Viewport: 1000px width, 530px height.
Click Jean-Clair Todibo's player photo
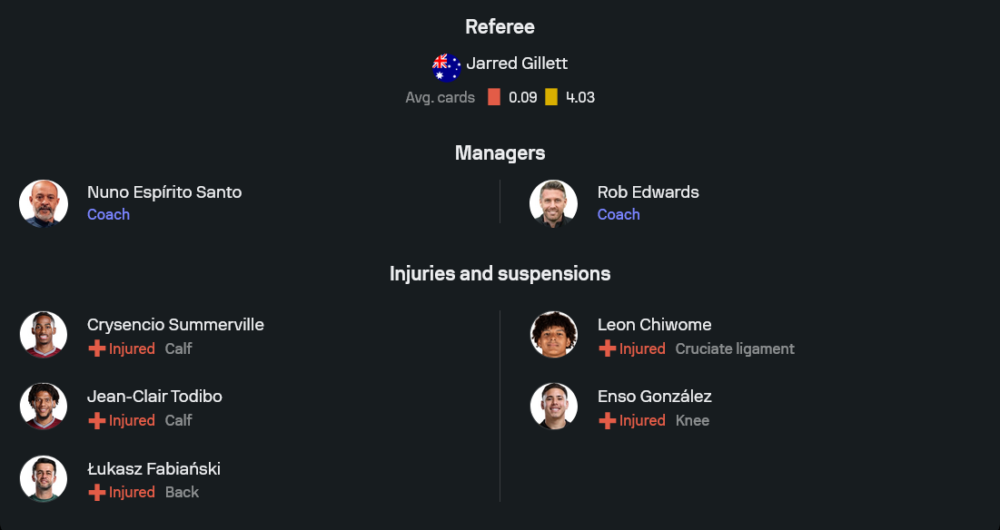point(43,407)
